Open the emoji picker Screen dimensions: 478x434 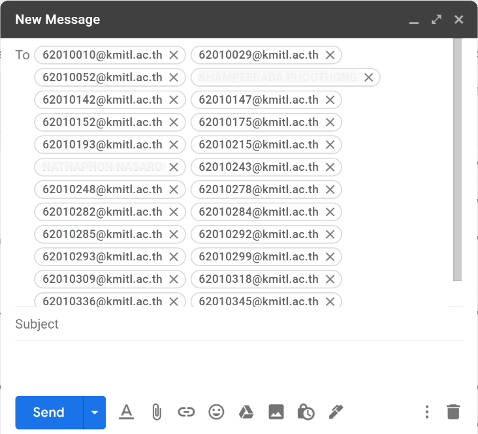[216, 412]
